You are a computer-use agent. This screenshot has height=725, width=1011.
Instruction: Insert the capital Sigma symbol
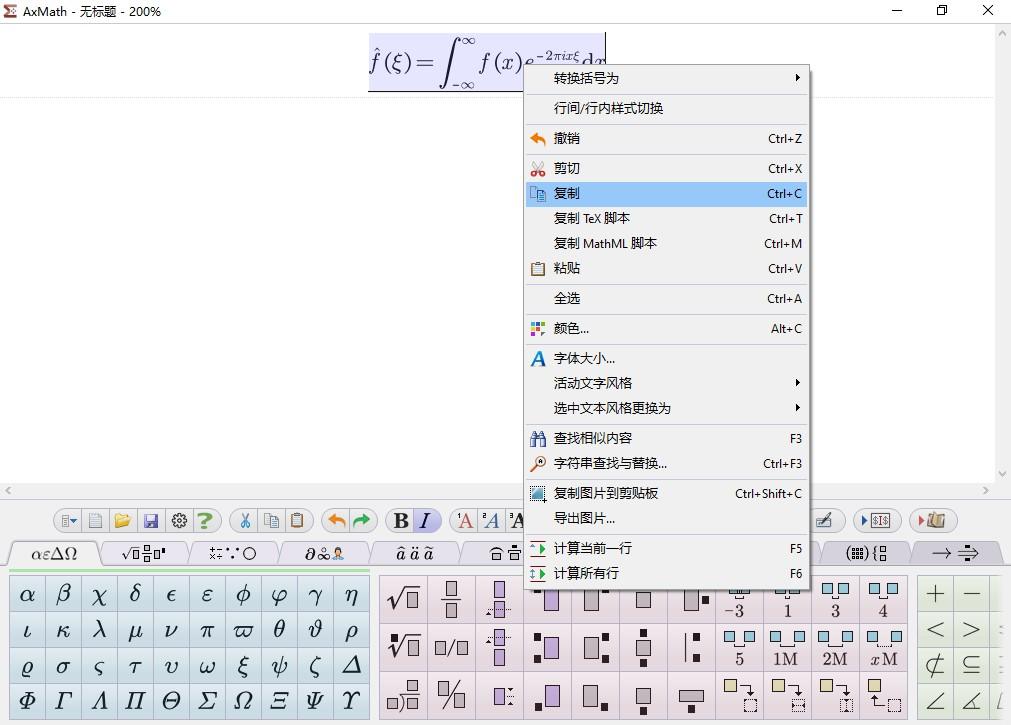tap(206, 700)
